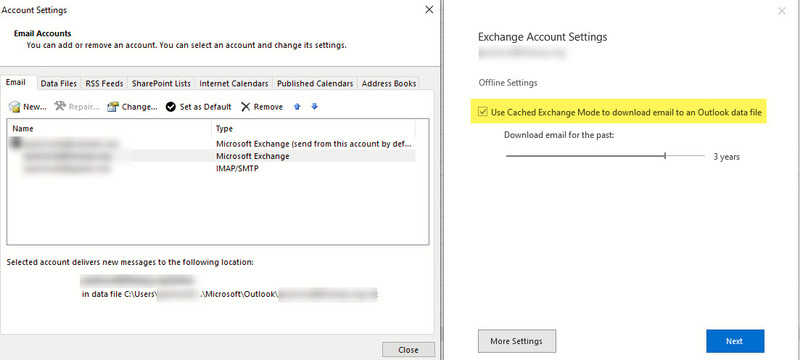Select the default Microsoft Exchange account row

(x=211, y=144)
